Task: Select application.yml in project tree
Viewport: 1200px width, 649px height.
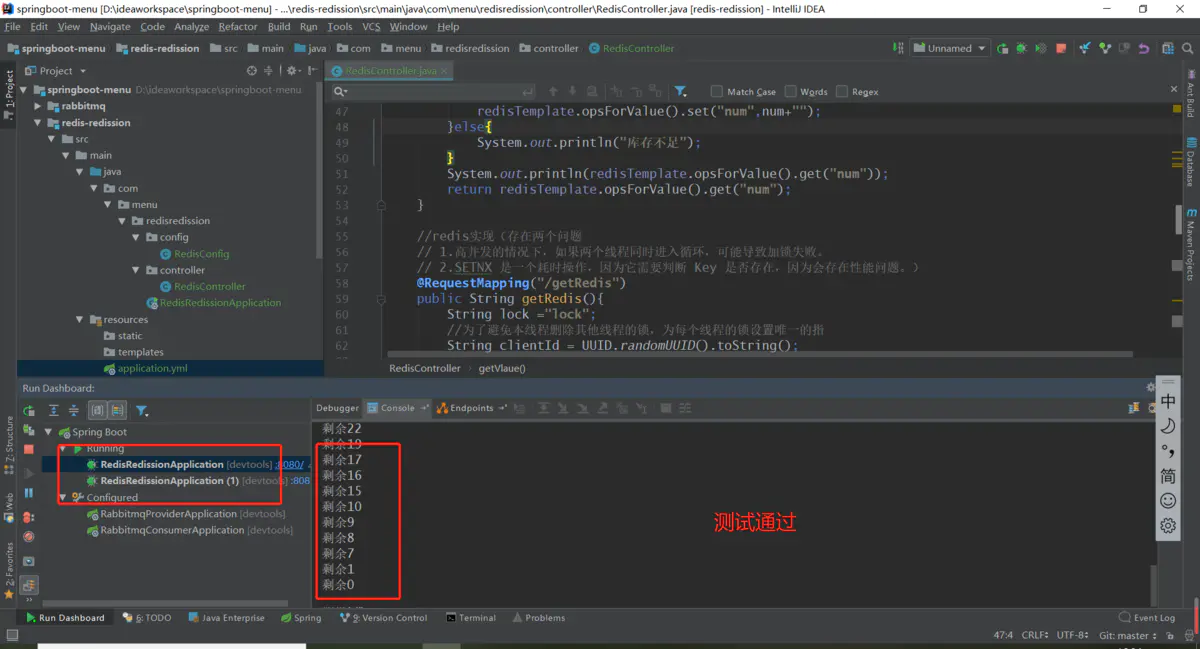Action: point(152,368)
